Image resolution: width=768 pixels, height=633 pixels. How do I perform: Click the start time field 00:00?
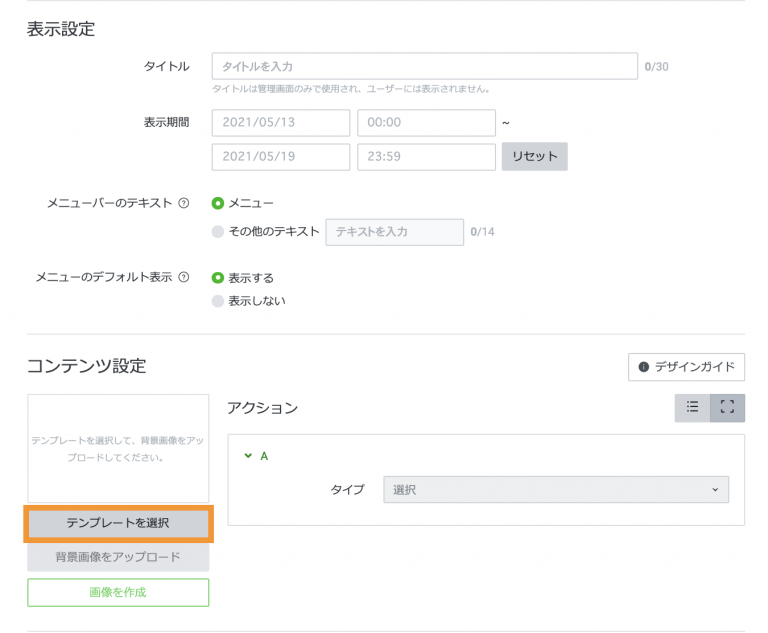[426, 123]
